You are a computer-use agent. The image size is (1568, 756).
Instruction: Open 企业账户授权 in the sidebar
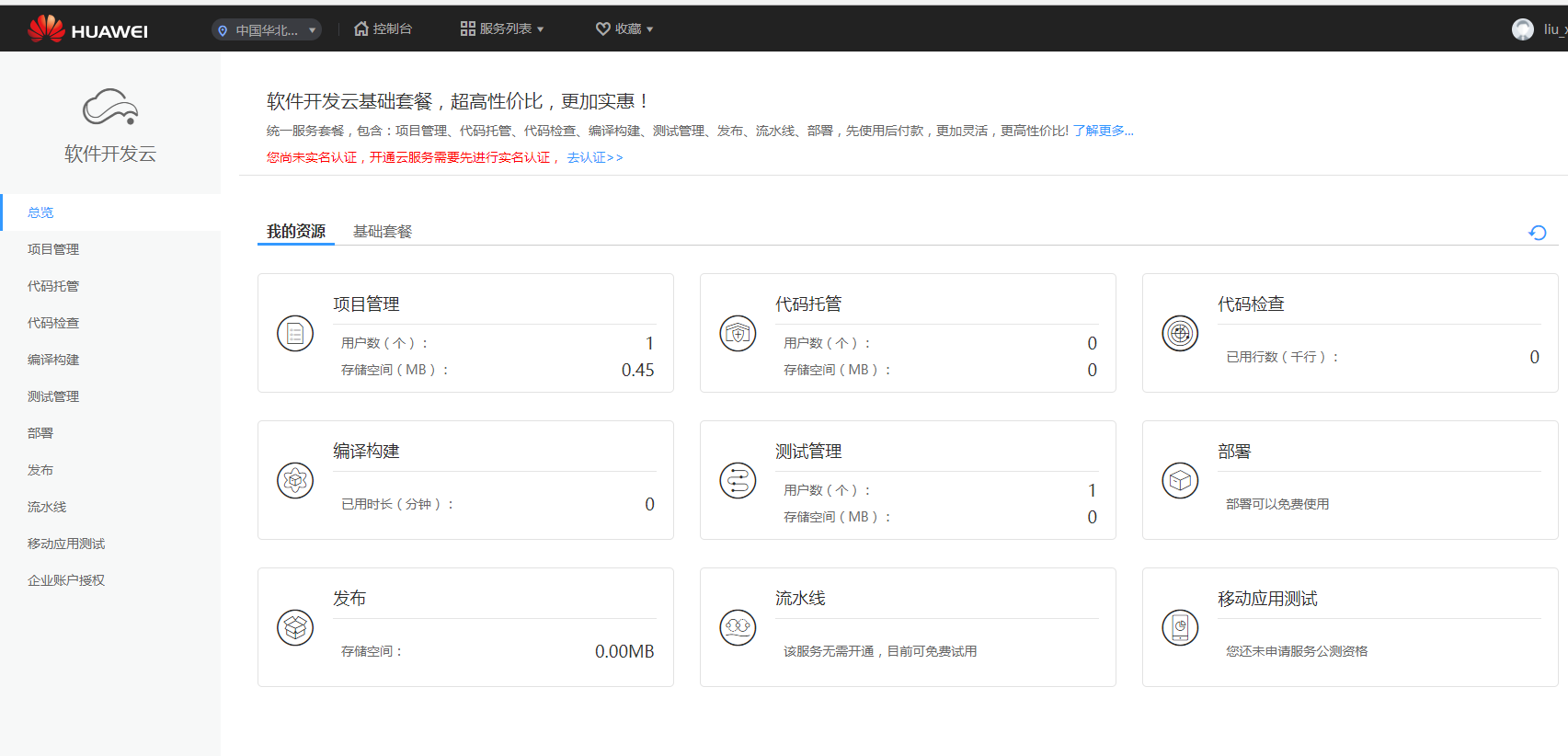point(66,580)
